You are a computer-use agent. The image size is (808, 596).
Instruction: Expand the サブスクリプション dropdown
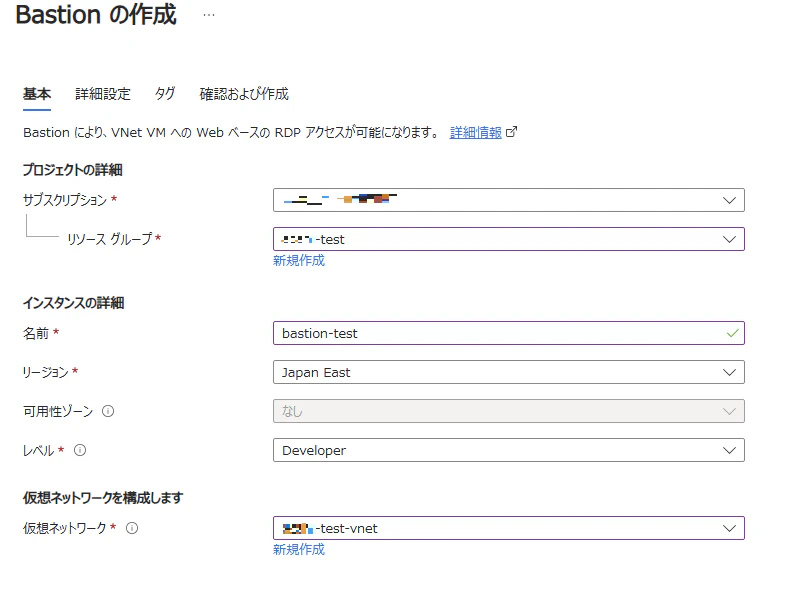pos(509,200)
